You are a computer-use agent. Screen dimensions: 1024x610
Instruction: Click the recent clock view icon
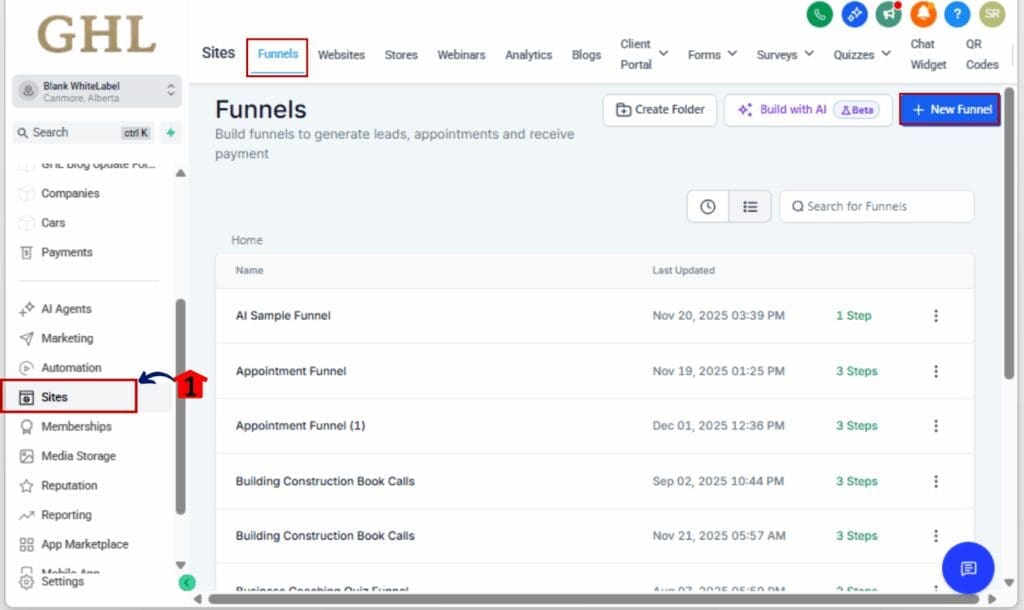tap(707, 206)
